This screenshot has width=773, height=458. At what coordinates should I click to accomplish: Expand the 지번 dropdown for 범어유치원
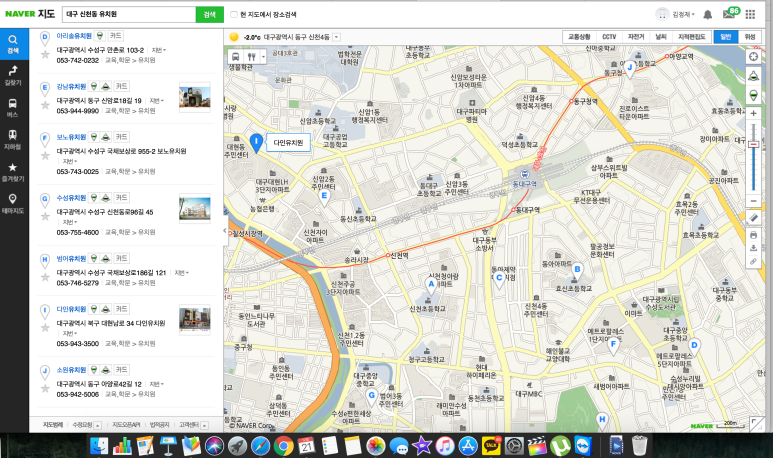(x=181, y=273)
